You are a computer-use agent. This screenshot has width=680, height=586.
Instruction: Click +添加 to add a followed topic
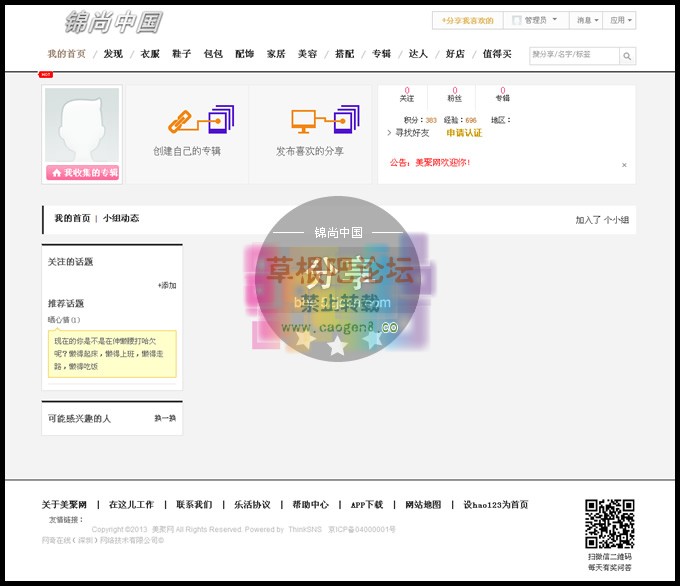(166, 285)
